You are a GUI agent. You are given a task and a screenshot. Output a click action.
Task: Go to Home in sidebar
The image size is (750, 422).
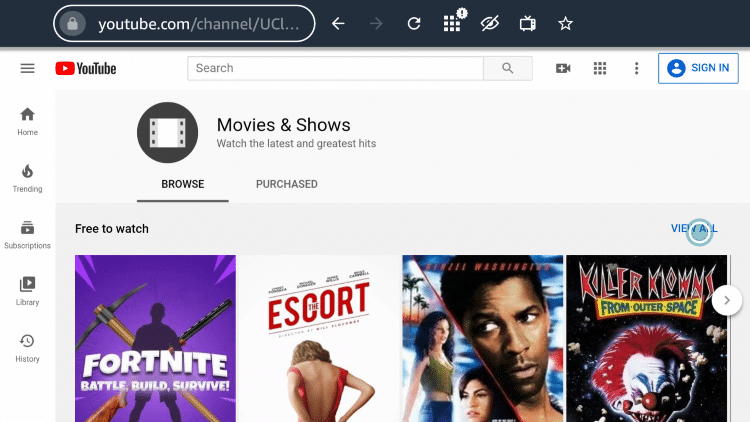point(27,122)
